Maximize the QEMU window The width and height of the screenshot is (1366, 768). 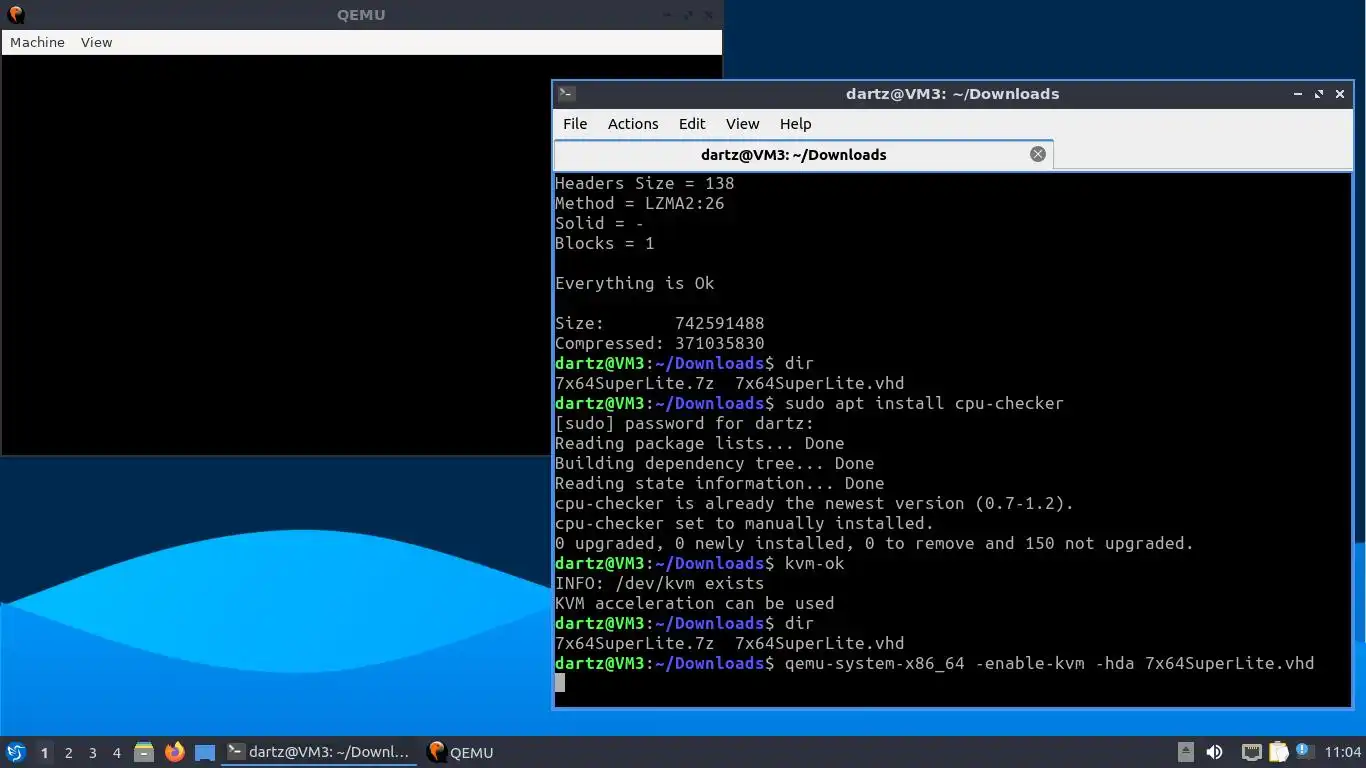coord(689,15)
